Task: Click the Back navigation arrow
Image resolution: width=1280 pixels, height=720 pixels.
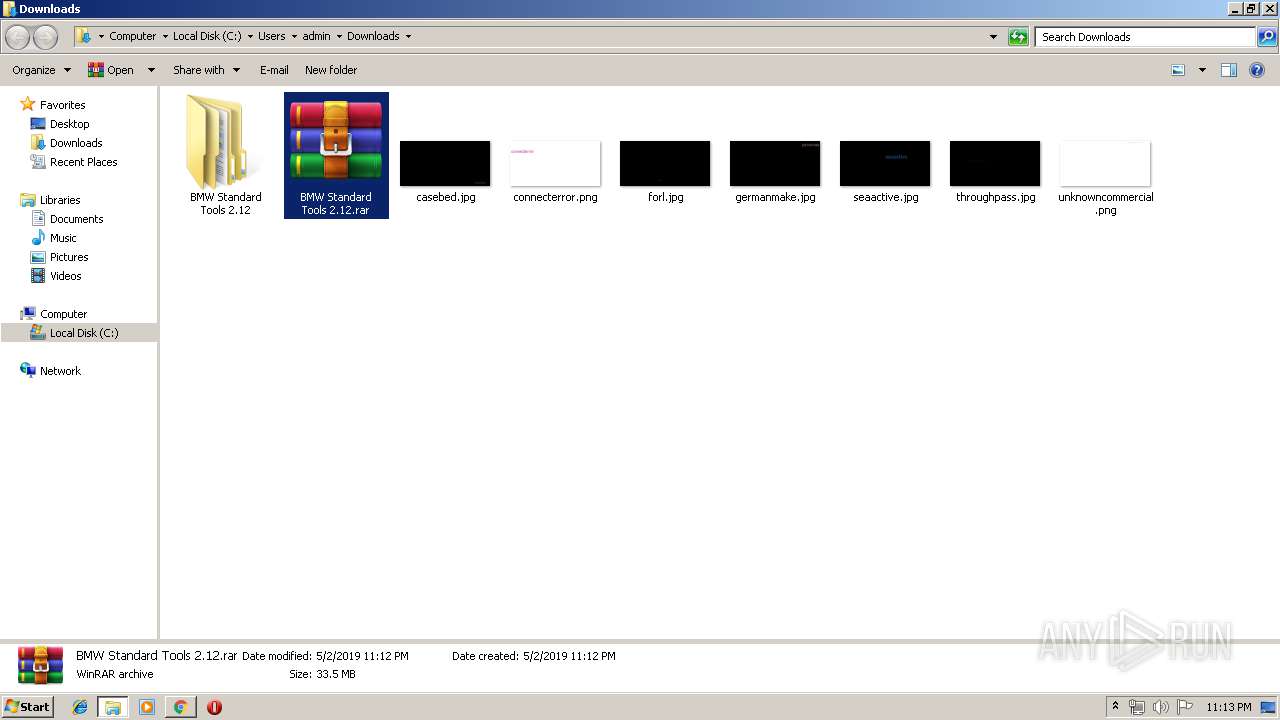Action: tap(18, 37)
